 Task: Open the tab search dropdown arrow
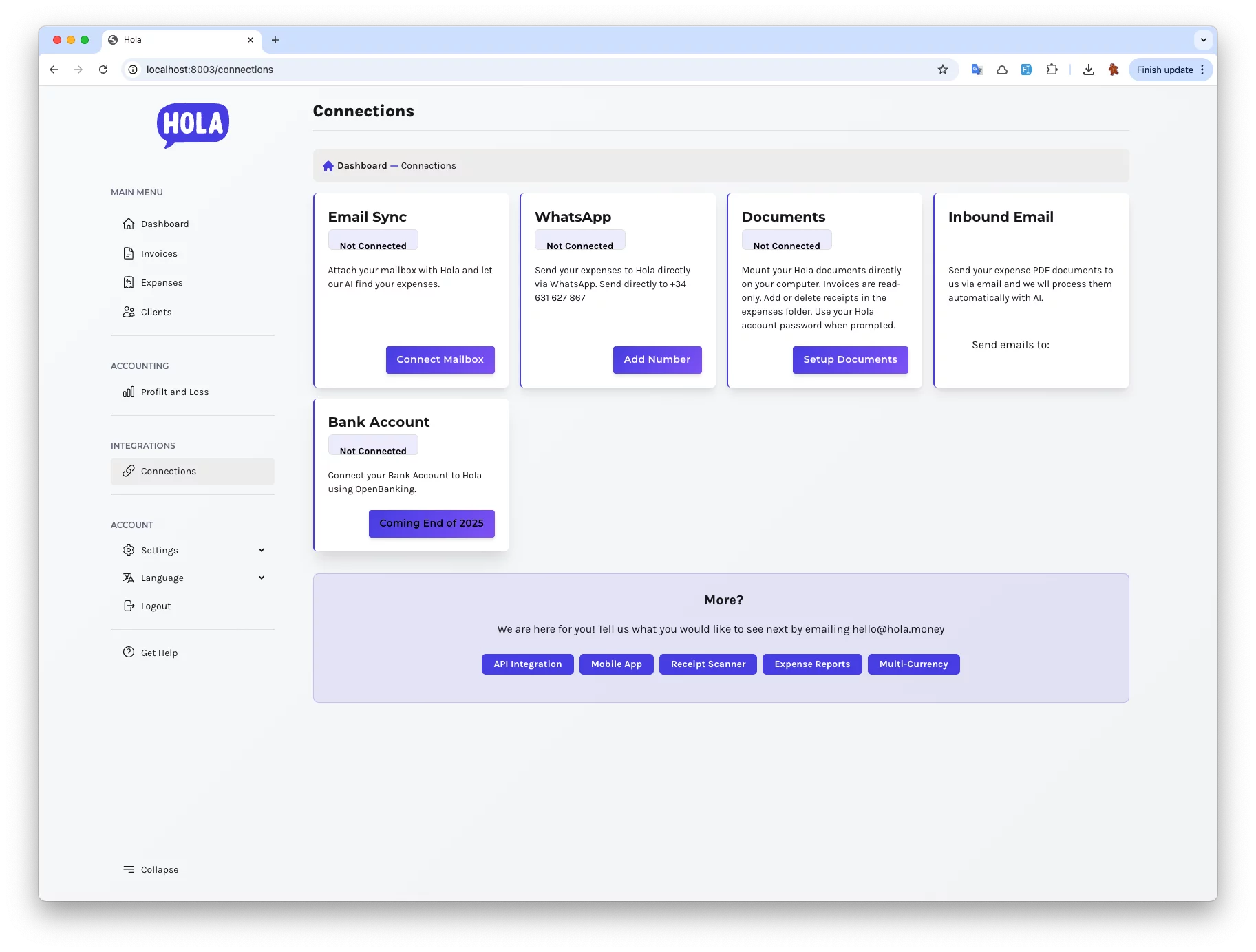click(x=1203, y=40)
